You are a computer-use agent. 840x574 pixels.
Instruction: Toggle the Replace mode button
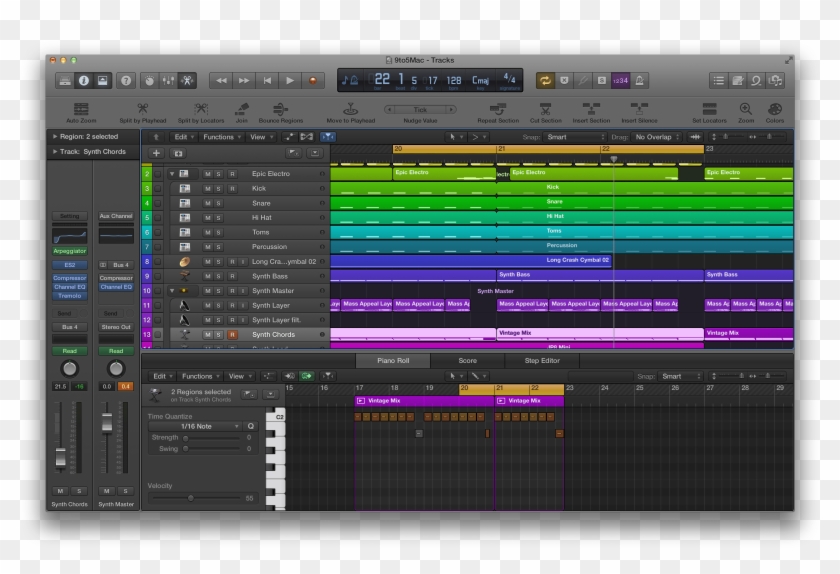coord(564,80)
